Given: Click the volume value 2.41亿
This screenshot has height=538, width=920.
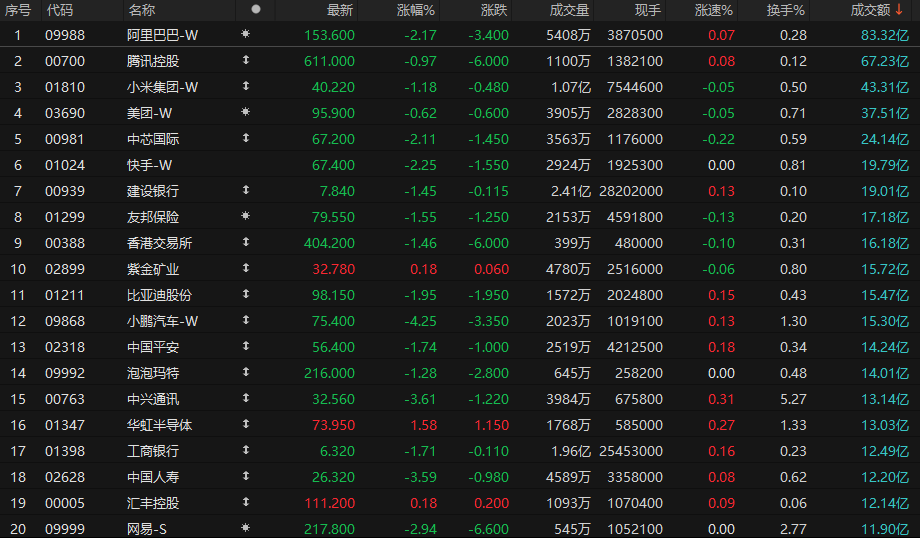Looking at the screenshot, I should point(571,191).
